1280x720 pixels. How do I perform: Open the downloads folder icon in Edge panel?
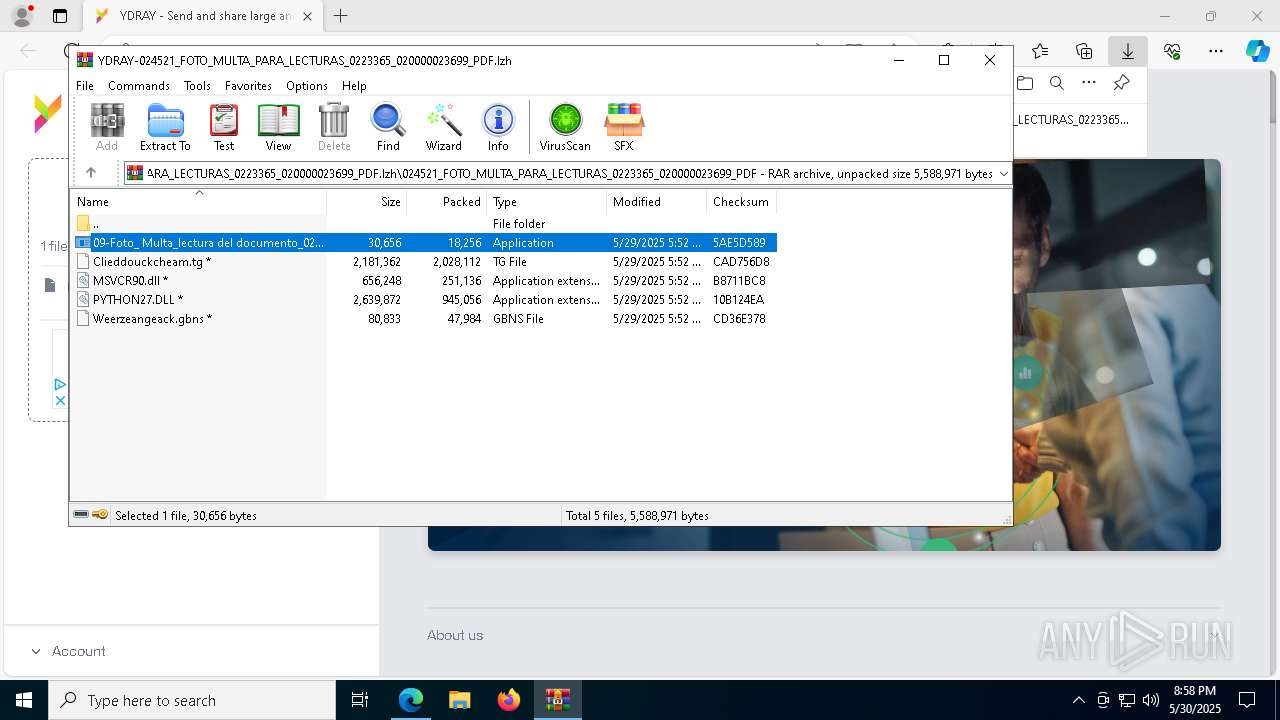click(x=1025, y=83)
